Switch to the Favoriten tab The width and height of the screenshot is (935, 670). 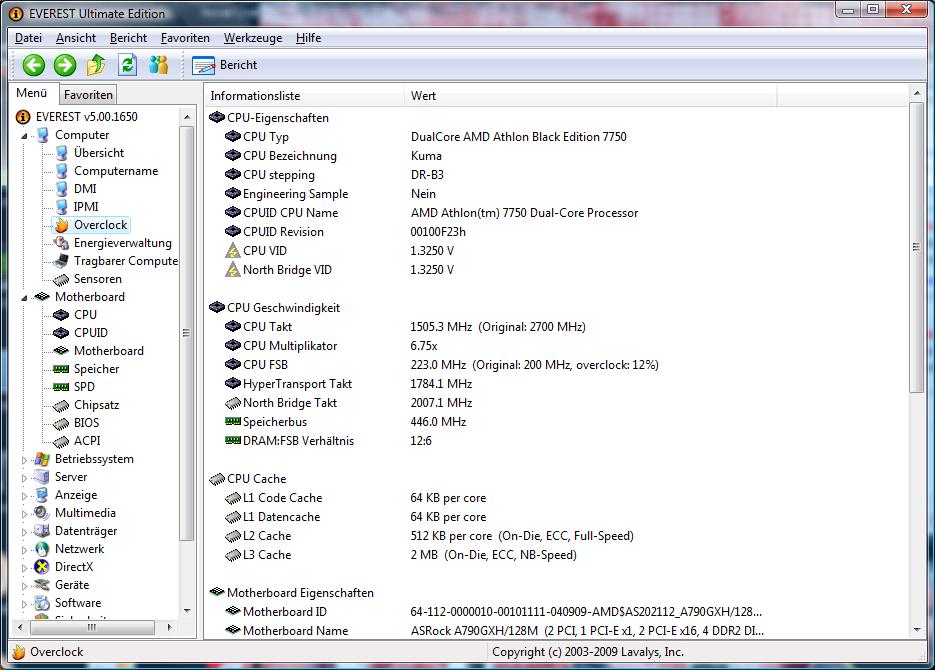[x=88, y=94]
